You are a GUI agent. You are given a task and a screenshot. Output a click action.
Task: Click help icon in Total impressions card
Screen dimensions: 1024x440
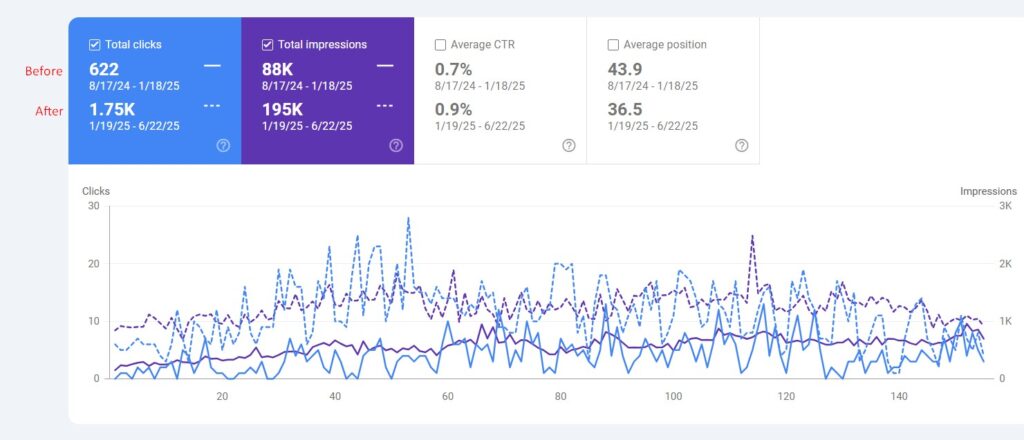click(x=396, y=146)
